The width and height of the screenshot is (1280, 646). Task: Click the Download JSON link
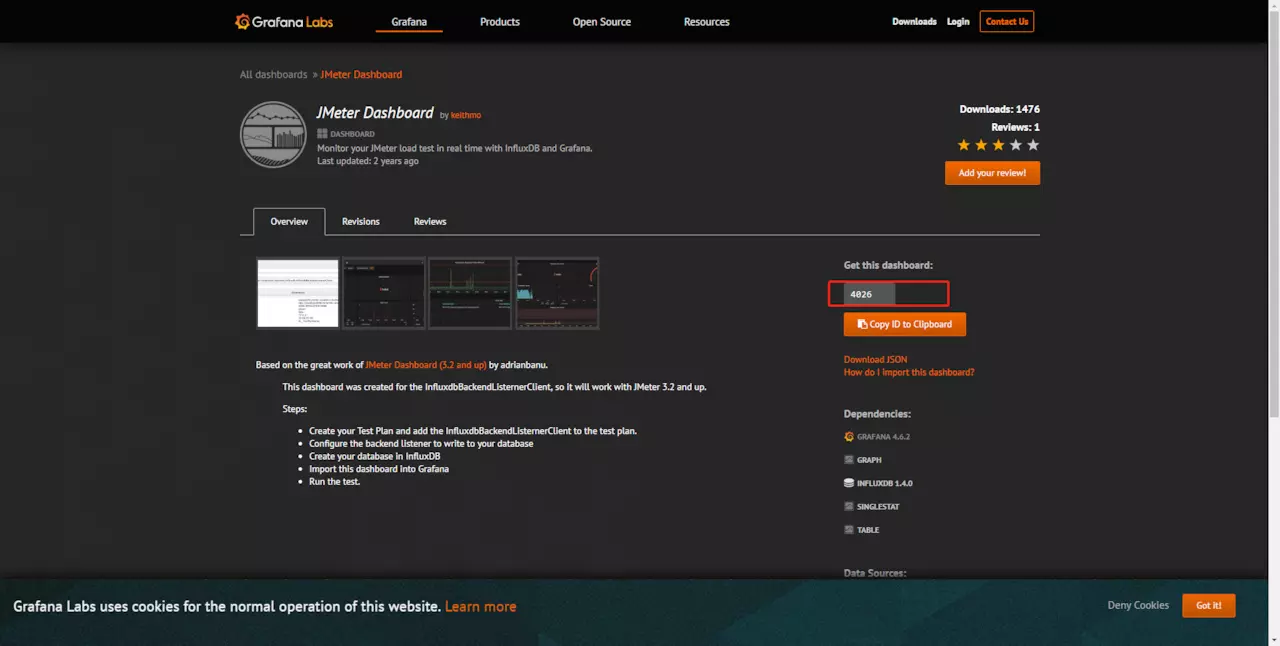click(876, 359)
